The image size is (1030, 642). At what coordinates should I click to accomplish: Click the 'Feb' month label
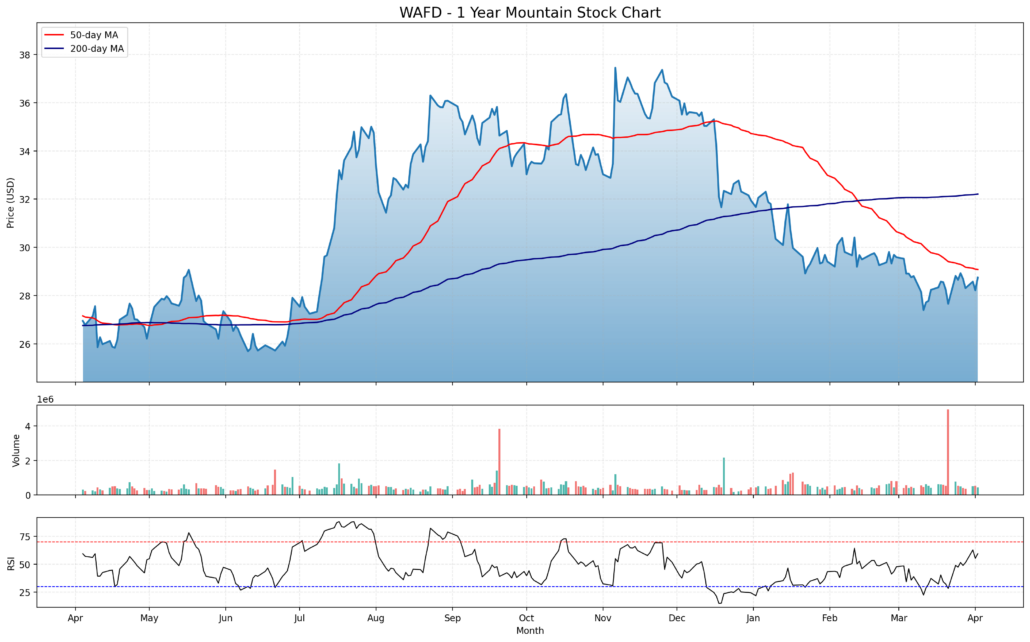point(830,618)
